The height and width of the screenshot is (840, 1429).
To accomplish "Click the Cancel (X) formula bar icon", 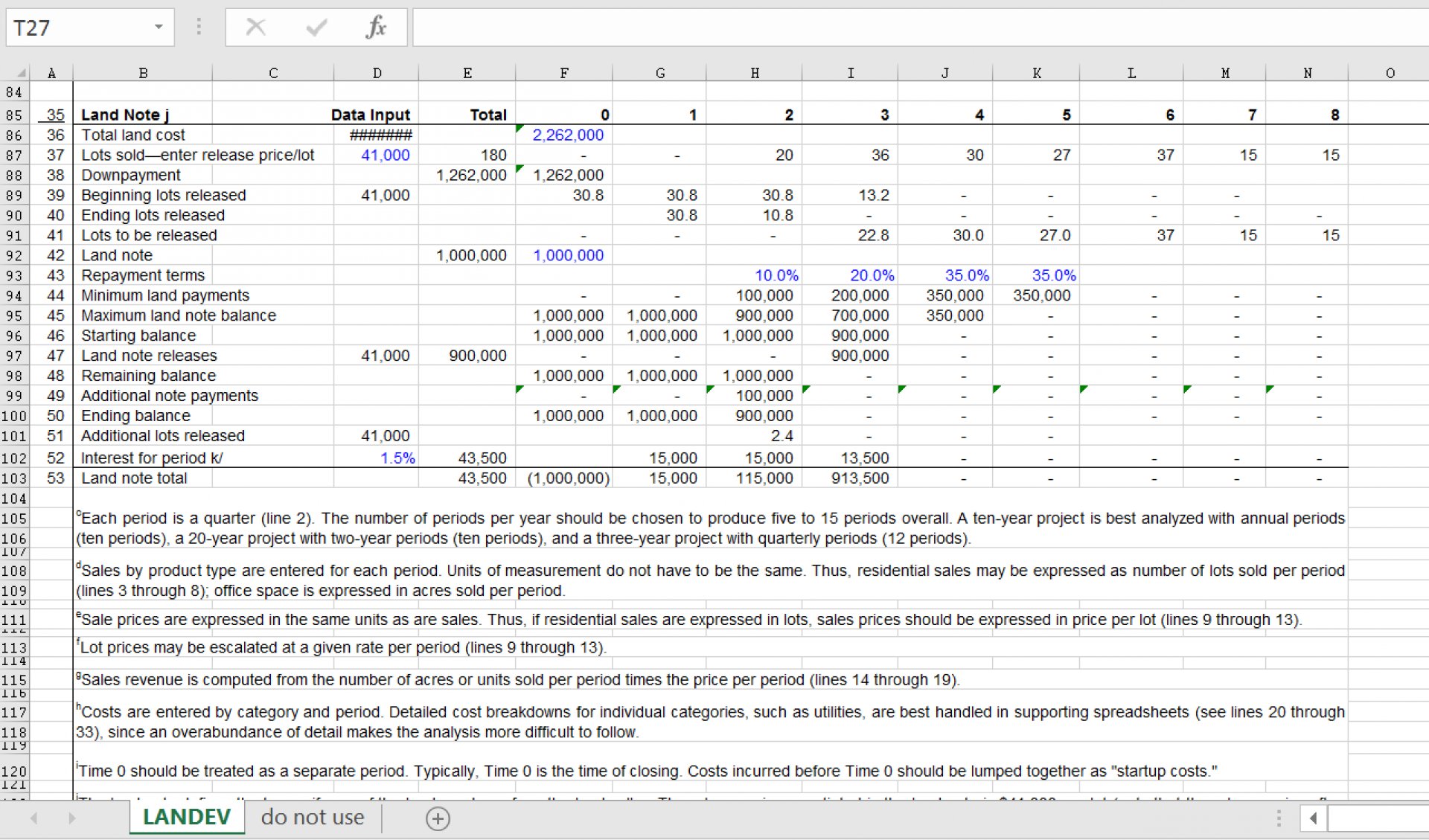I will tap(255, 28).
